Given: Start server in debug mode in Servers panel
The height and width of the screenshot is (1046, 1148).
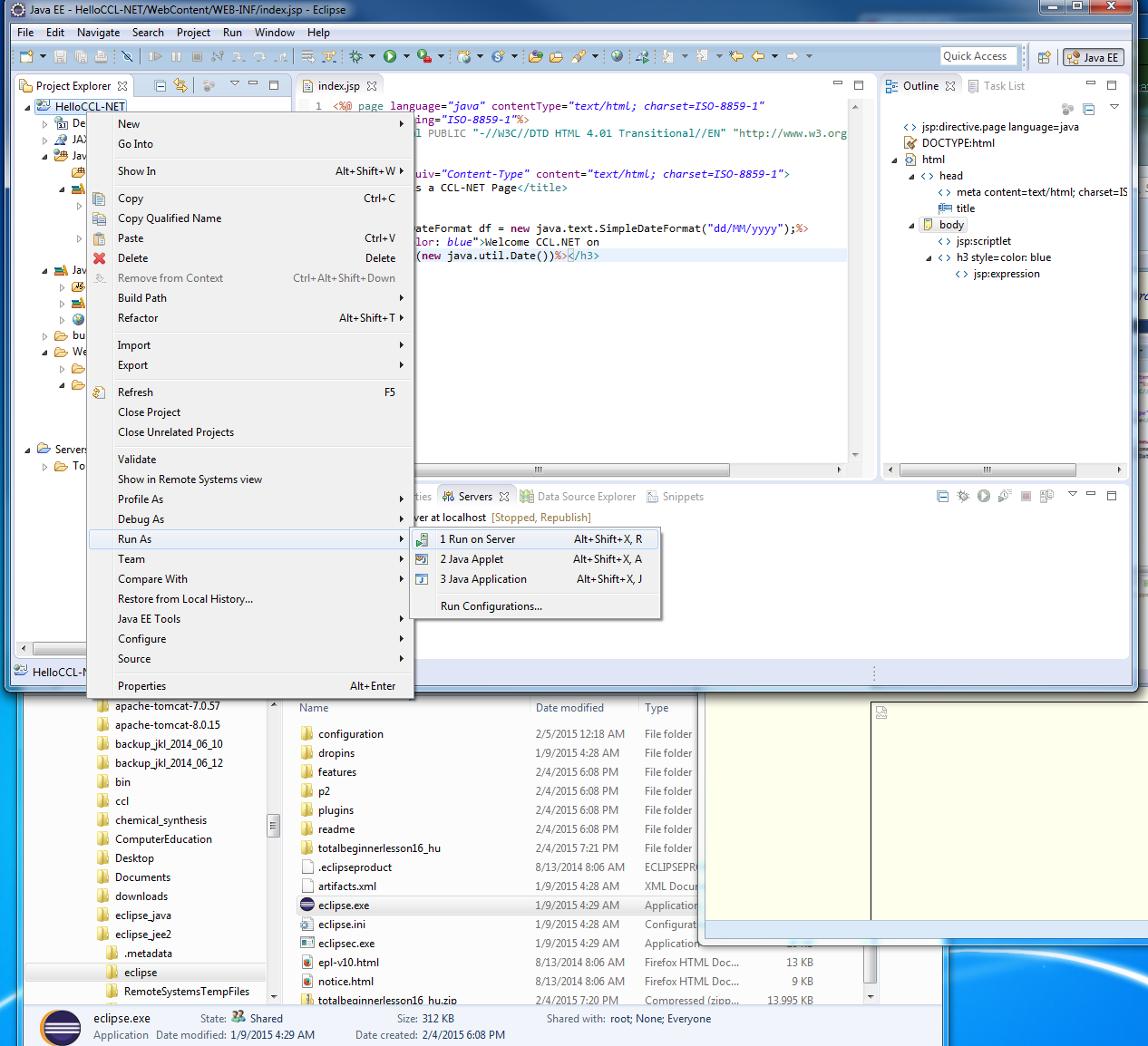Looking at the screenshot, I should (x=963, y=496).
